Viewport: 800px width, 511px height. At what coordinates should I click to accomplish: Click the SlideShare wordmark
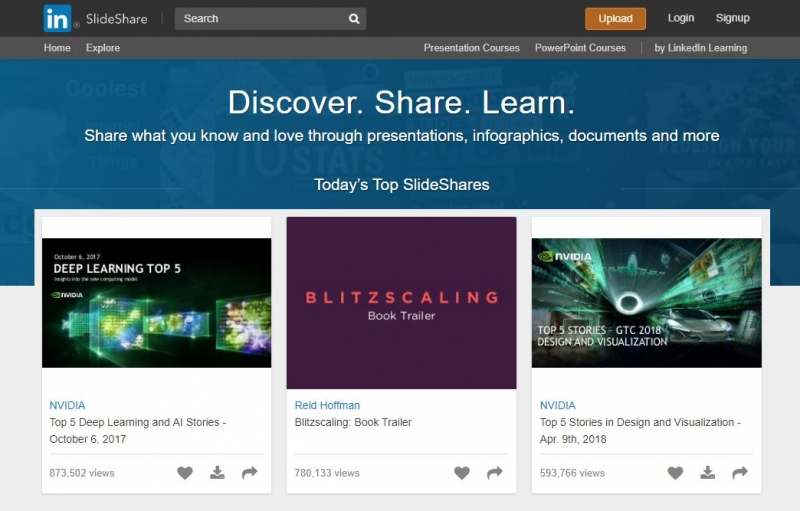point(116,19)
